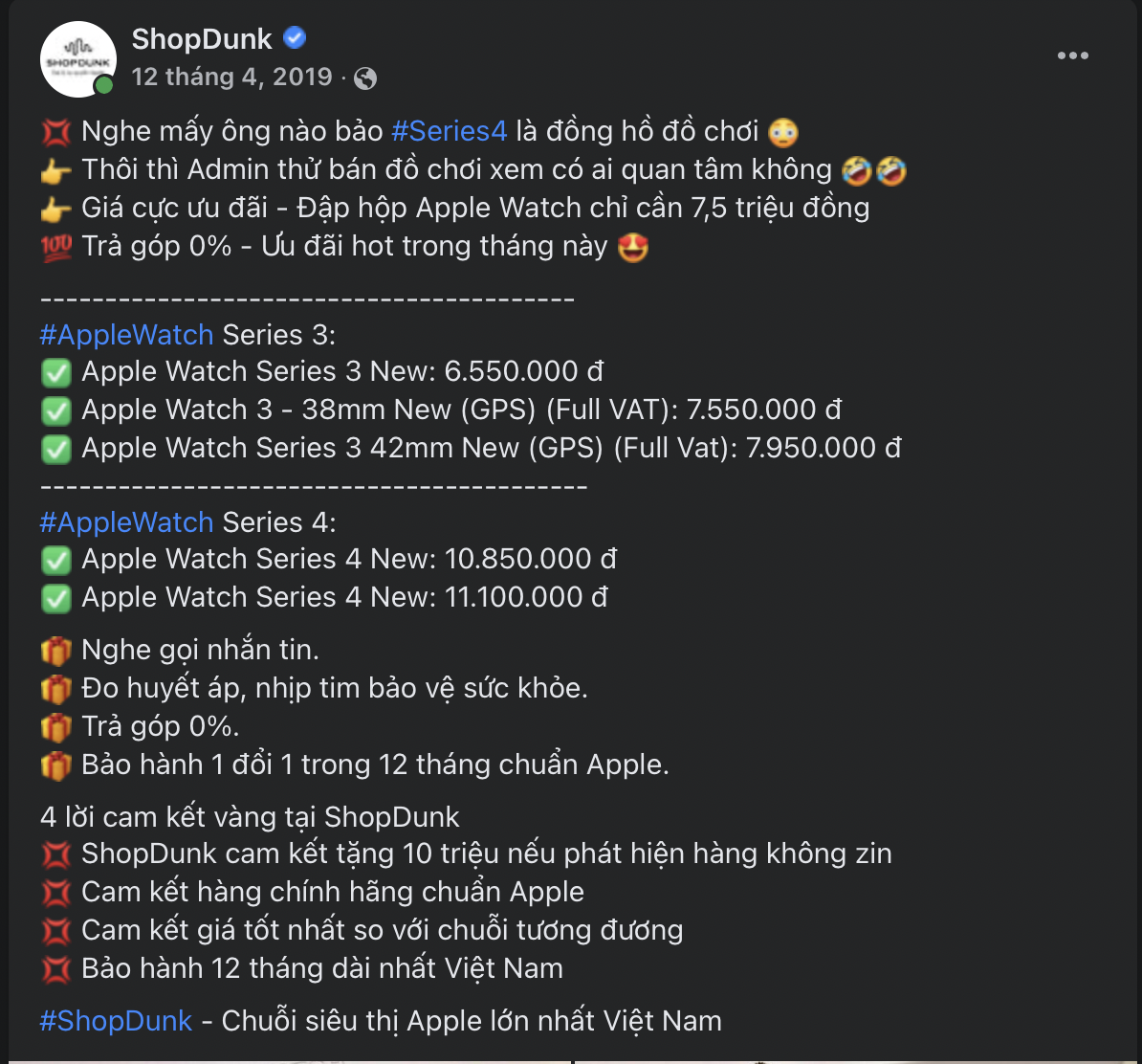
Task: Click the flushed face emoji on first line
Action: pos(783,131)
